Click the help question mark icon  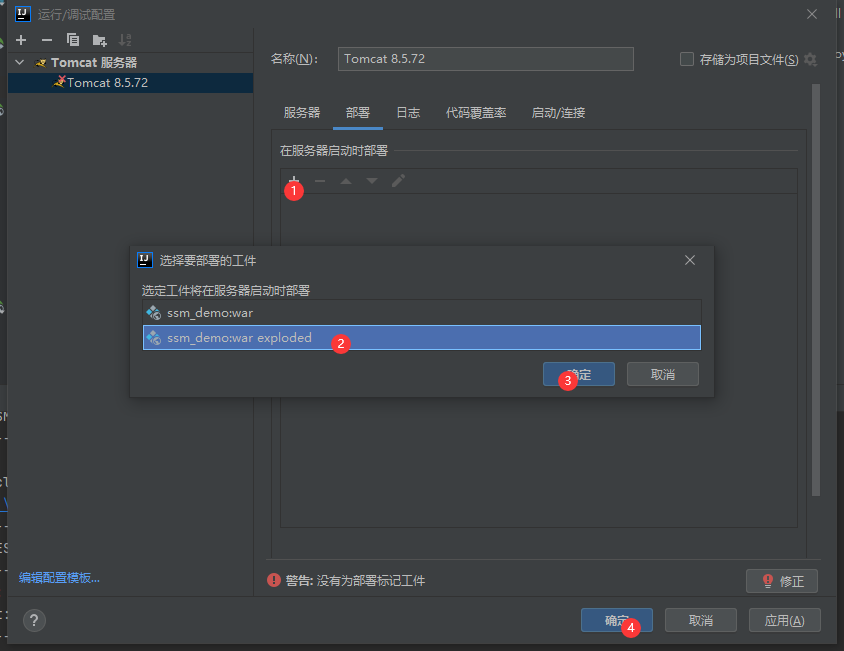(x=34, y=621)
